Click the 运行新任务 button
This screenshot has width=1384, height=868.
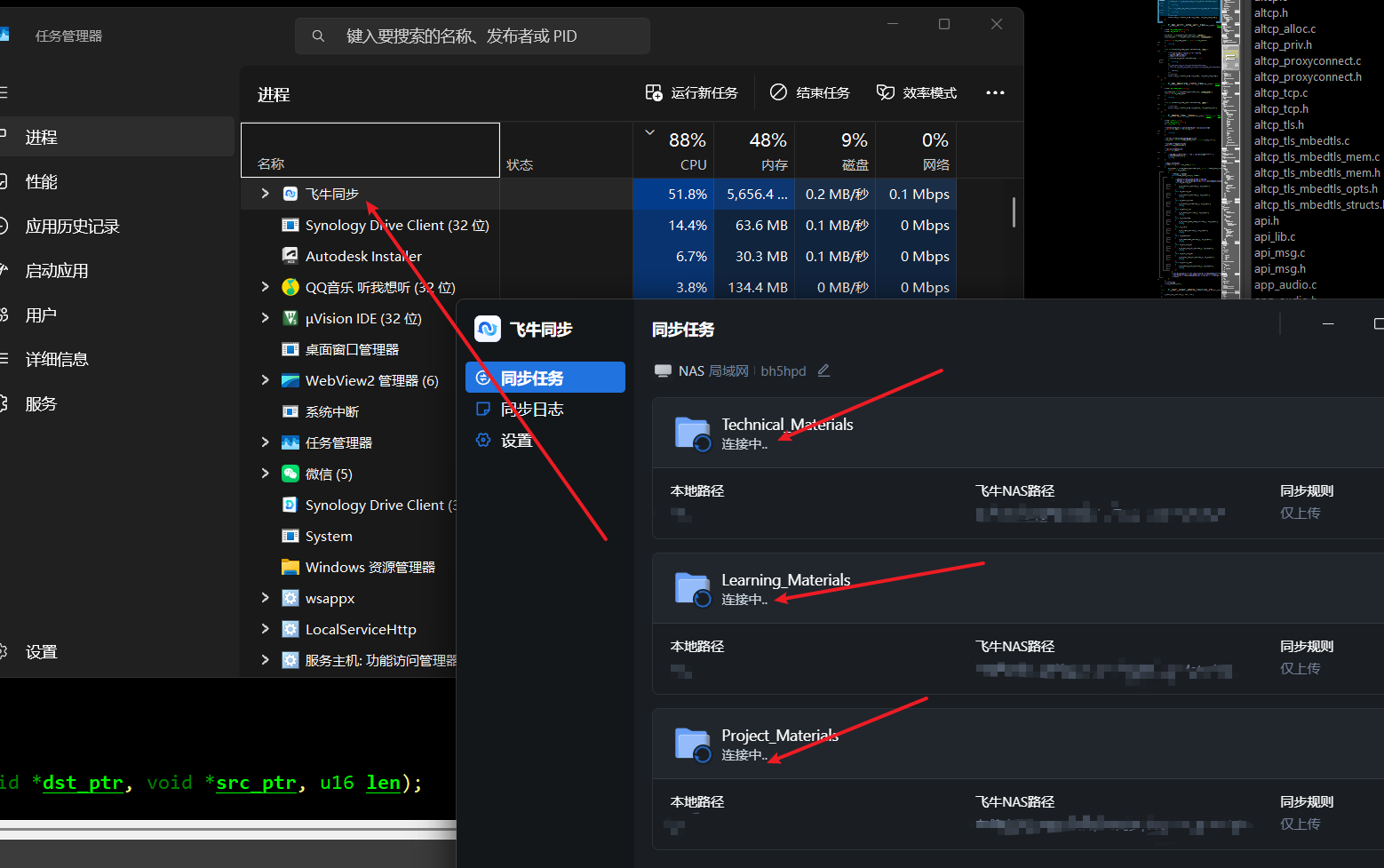pyautogui.click(x=692, y=92)
